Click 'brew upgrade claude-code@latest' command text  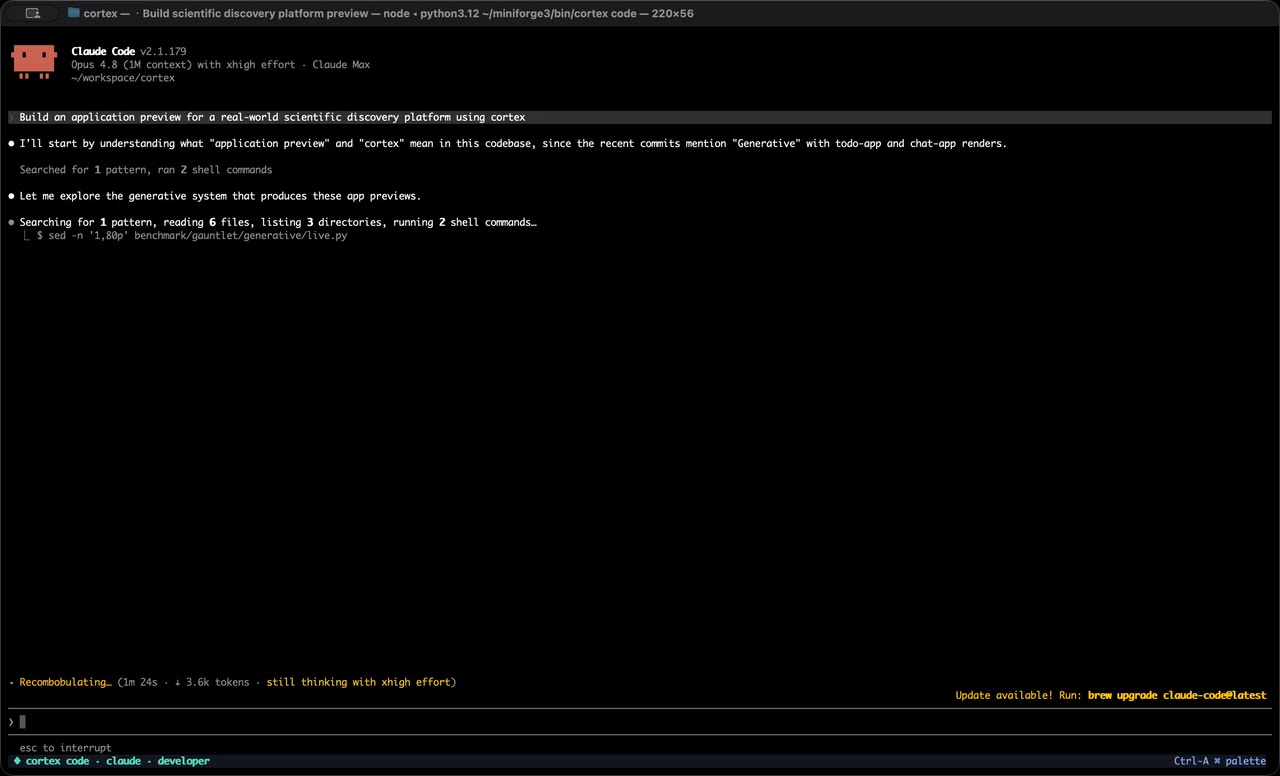tap(1177, 695)
